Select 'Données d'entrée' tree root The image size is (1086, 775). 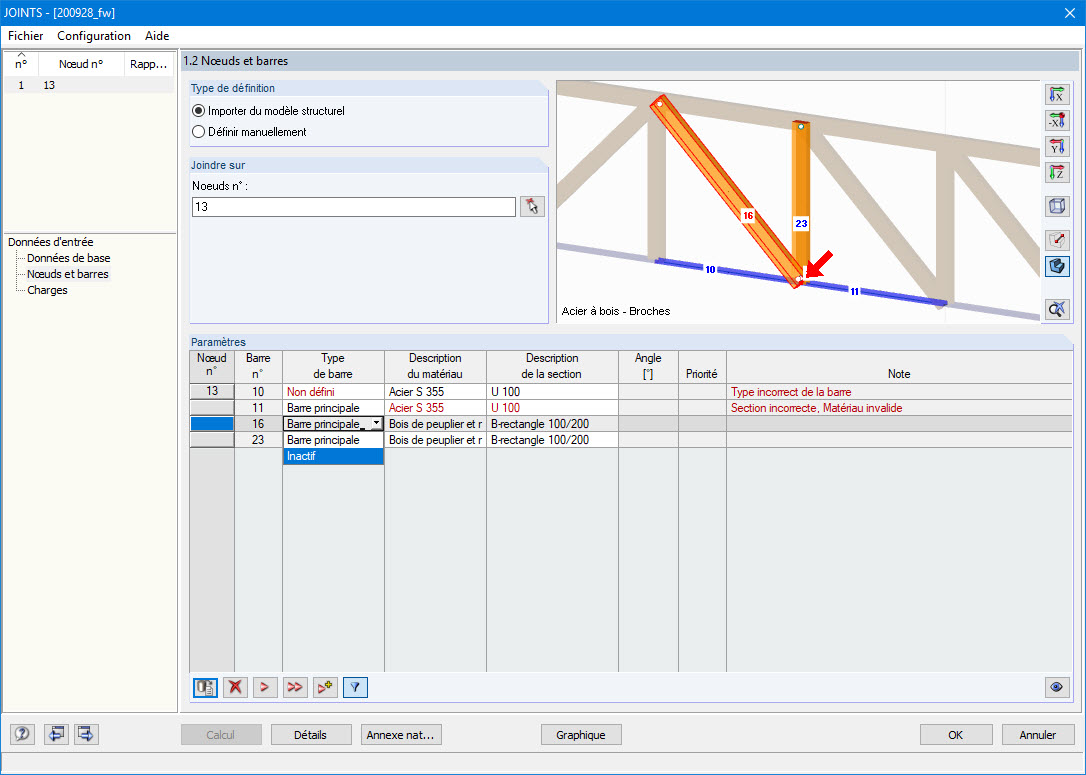coord(51,242)
